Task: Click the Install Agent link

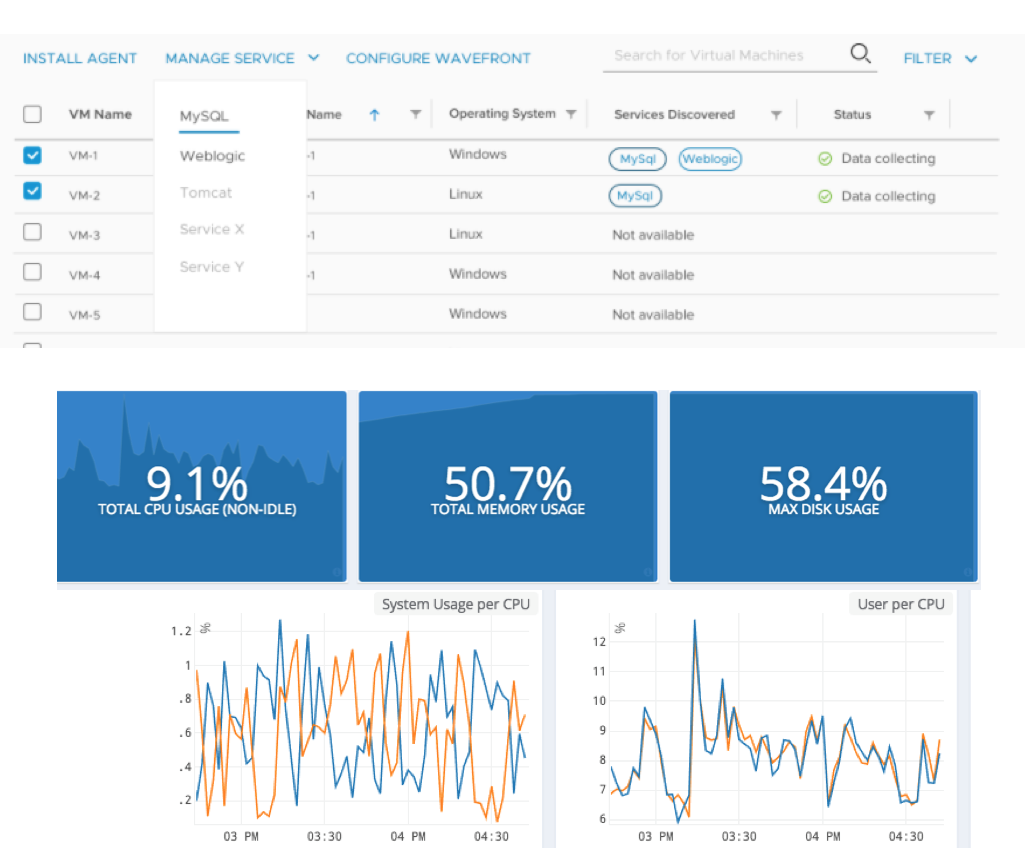Action: [x=80, y=58]
